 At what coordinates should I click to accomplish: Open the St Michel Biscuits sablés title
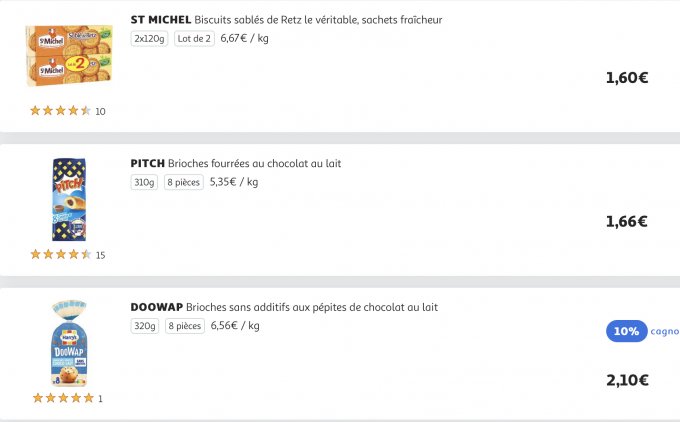coord(286,20)
